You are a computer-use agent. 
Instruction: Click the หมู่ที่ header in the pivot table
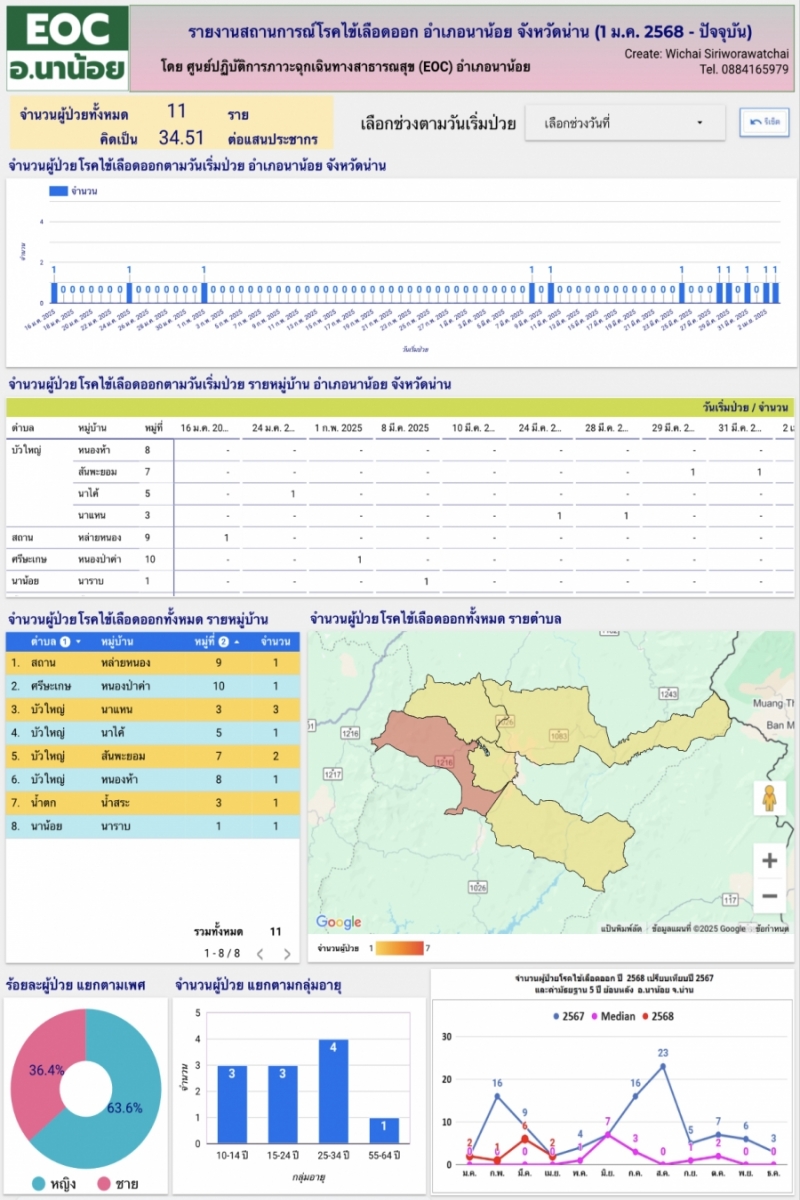tap(153, 428)
